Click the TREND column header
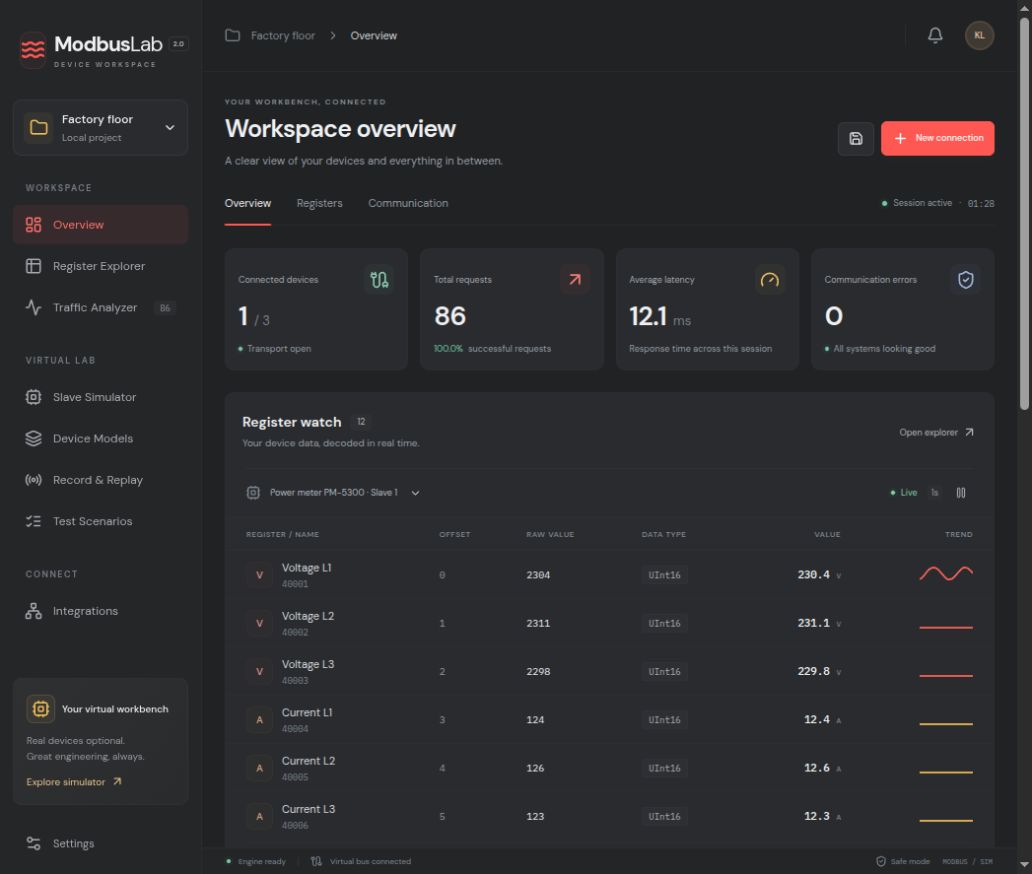 958,534
